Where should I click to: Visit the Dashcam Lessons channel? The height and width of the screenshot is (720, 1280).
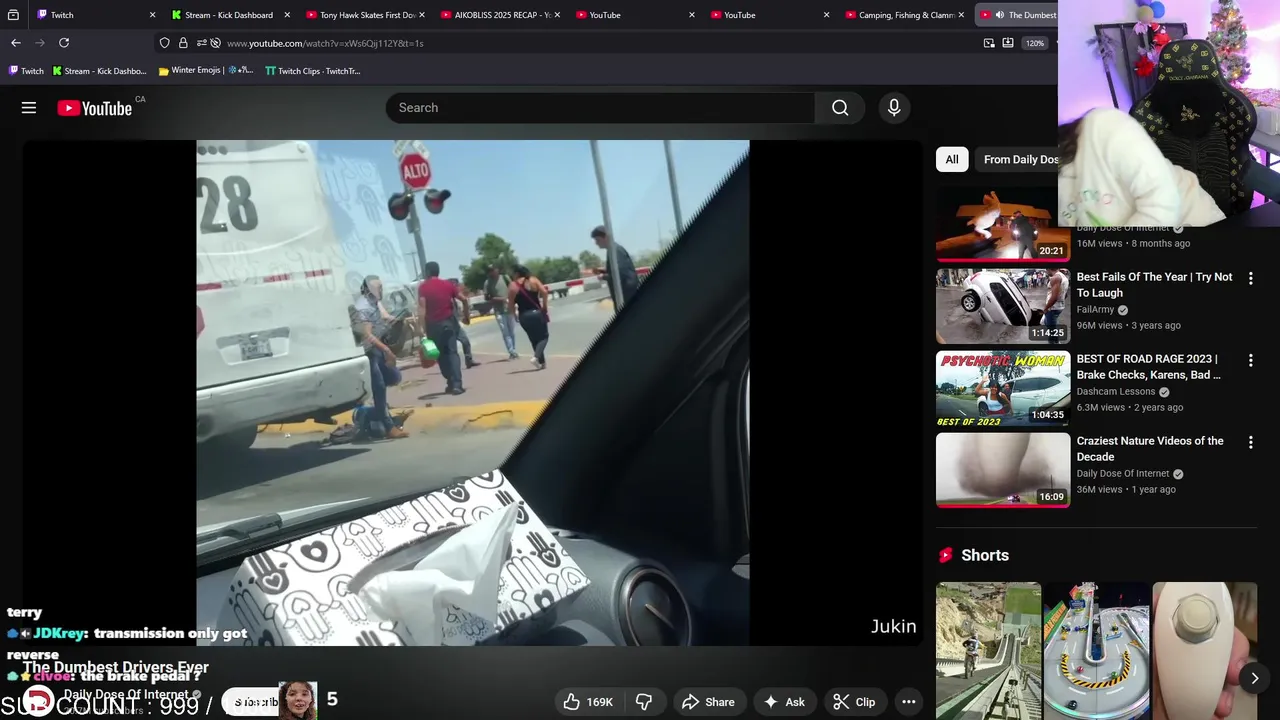(1116, 392)
